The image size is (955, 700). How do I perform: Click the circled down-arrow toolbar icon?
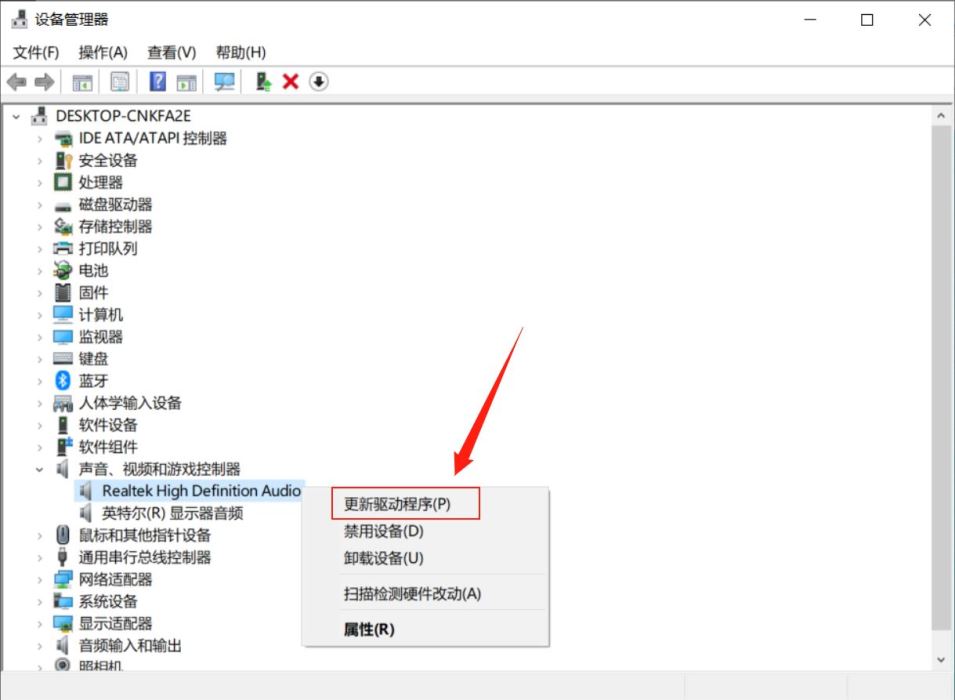[319, 82]
